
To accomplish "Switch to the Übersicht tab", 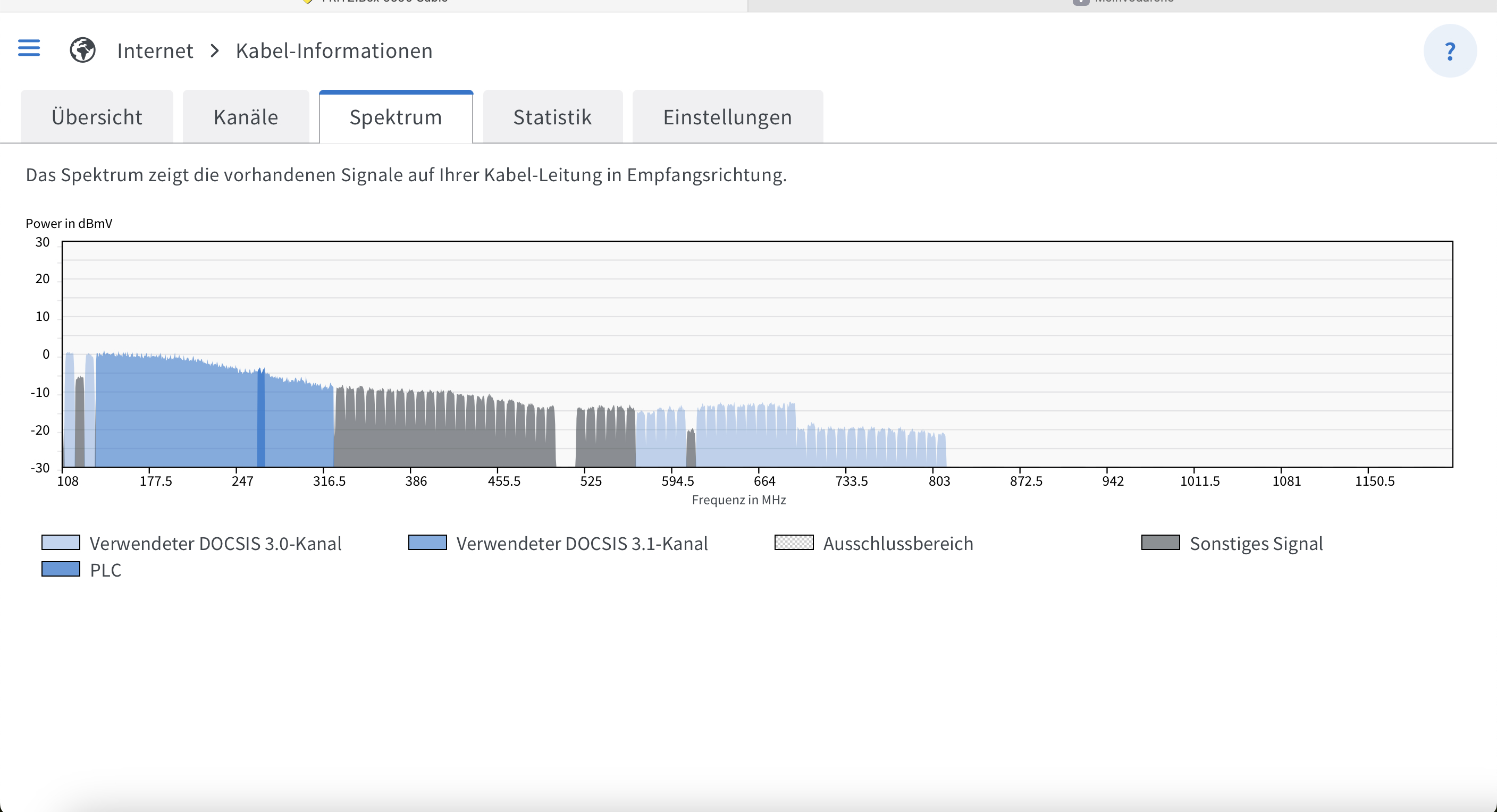I will click(x=96, y=117).
